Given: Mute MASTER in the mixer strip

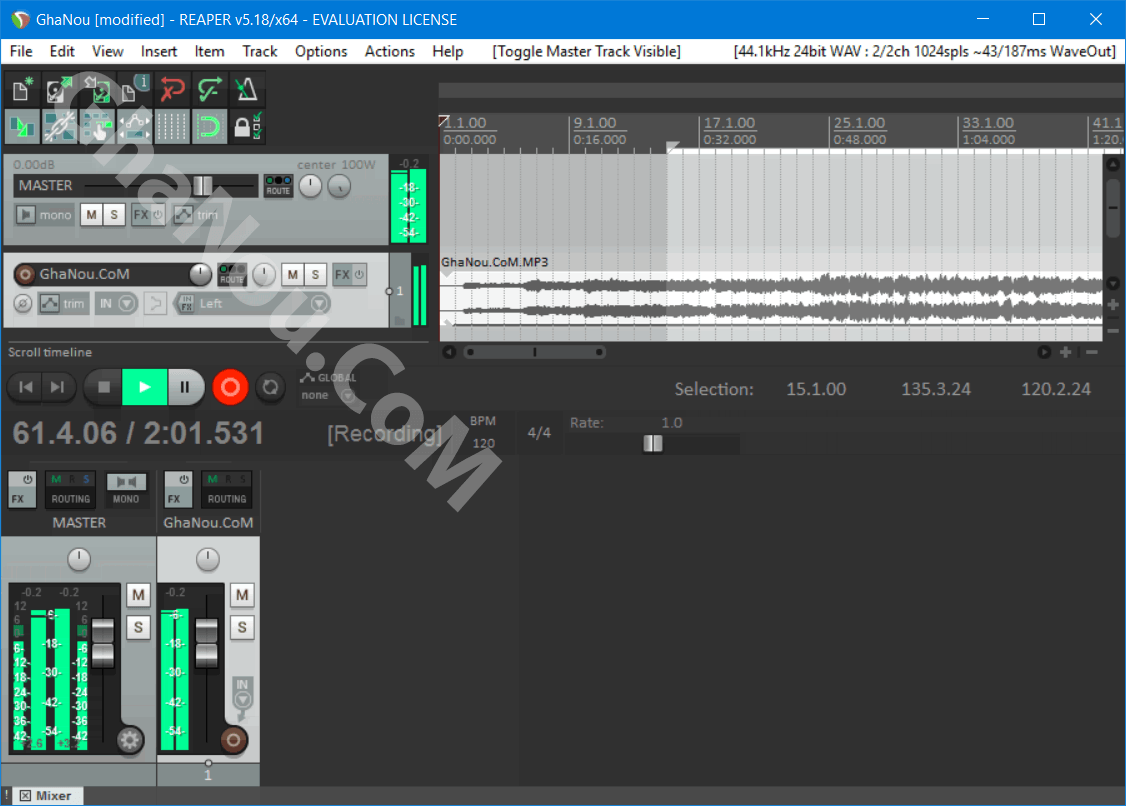Looking at the screenshot, I should coord(138,595).
